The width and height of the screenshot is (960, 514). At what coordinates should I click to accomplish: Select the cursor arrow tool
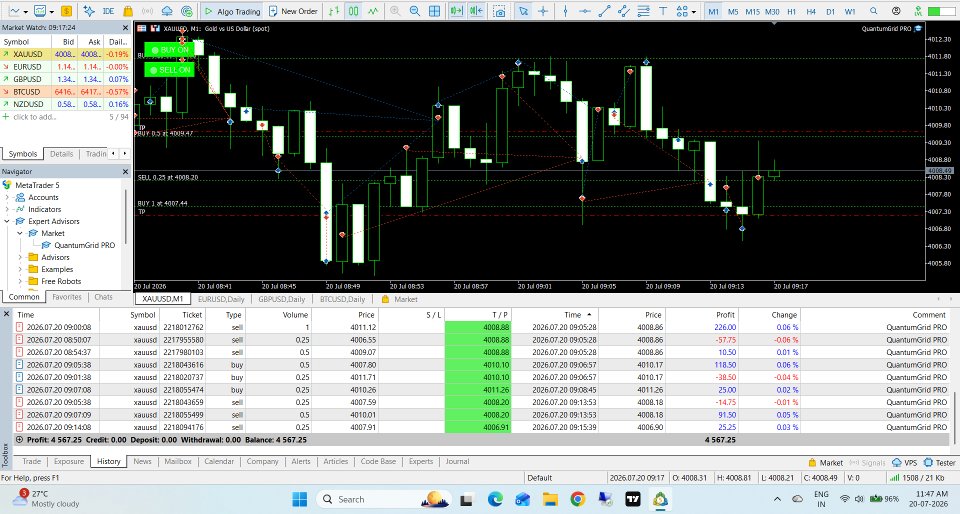(x=523, y=11)
